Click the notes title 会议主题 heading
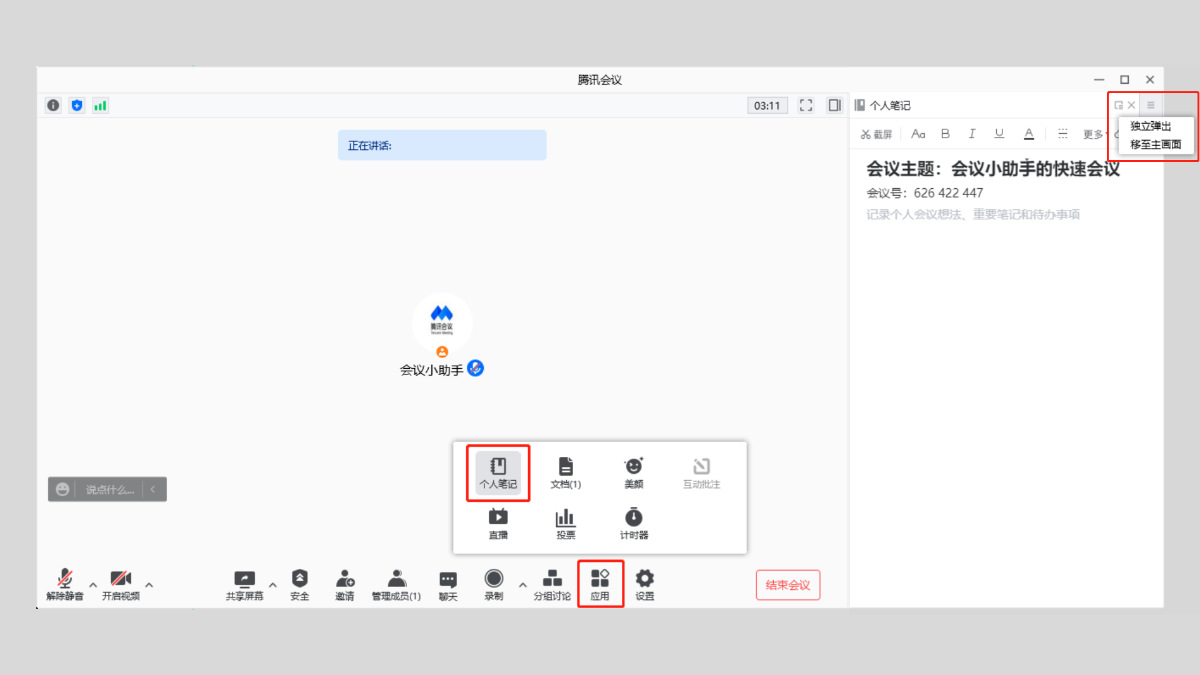The height and width of the screenshot is (675, 1200). 993,169
